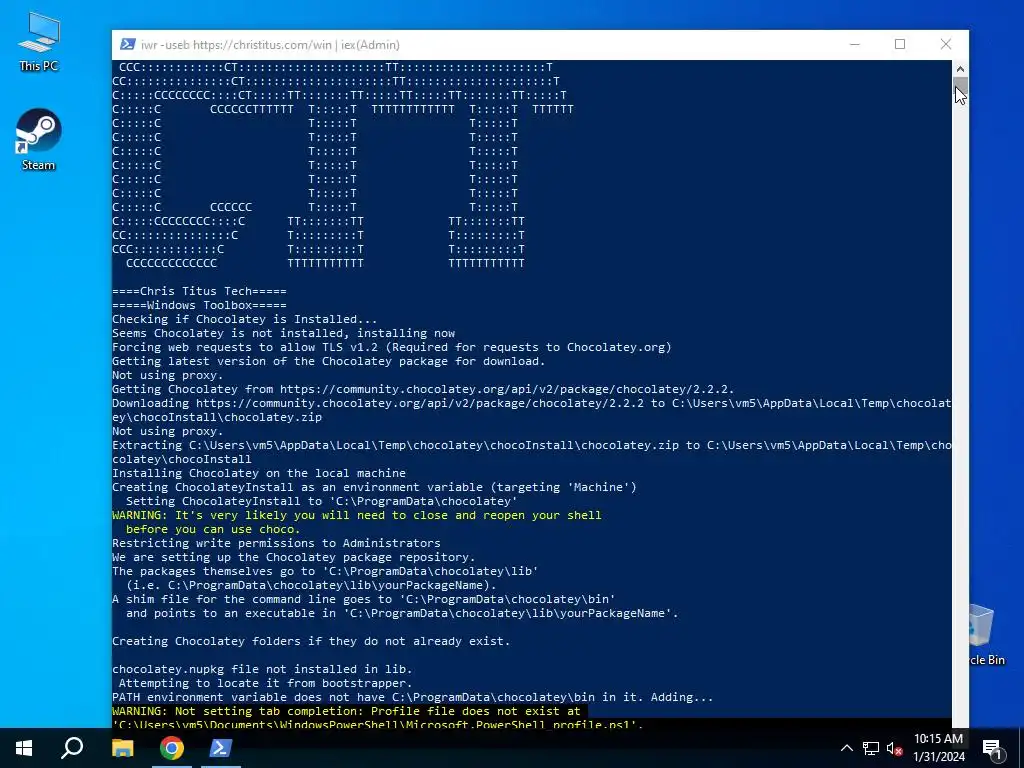Select the Recycle Bin desktop icon

click(986, 634)
